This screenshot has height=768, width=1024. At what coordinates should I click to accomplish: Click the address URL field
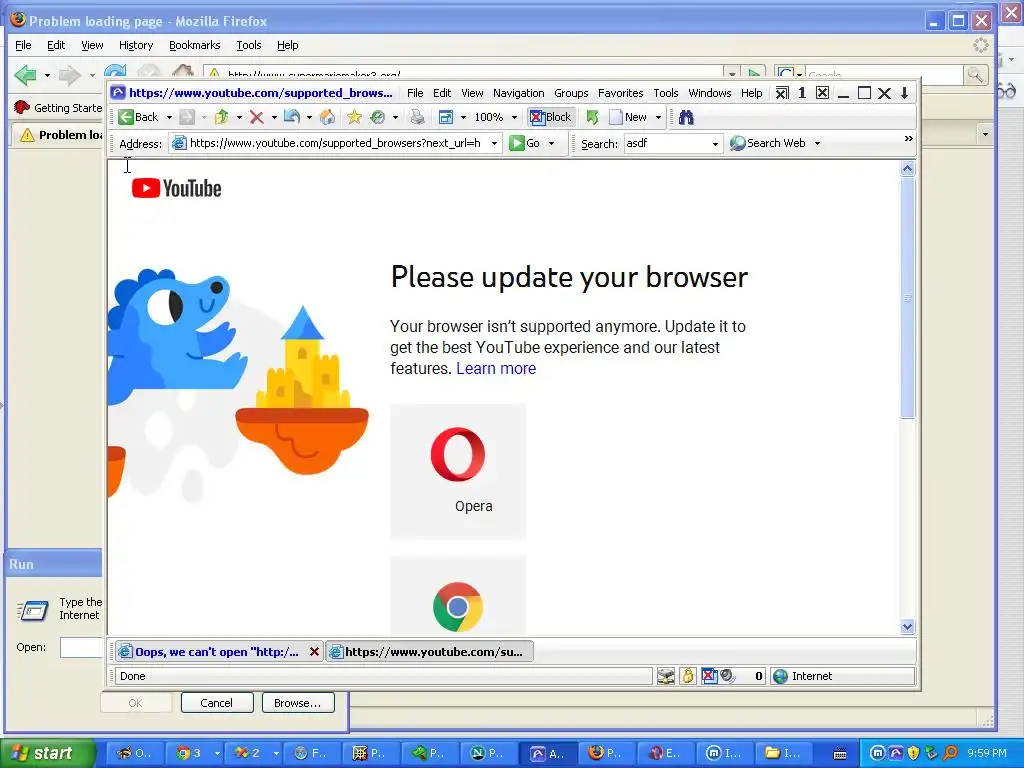(335, 143)
